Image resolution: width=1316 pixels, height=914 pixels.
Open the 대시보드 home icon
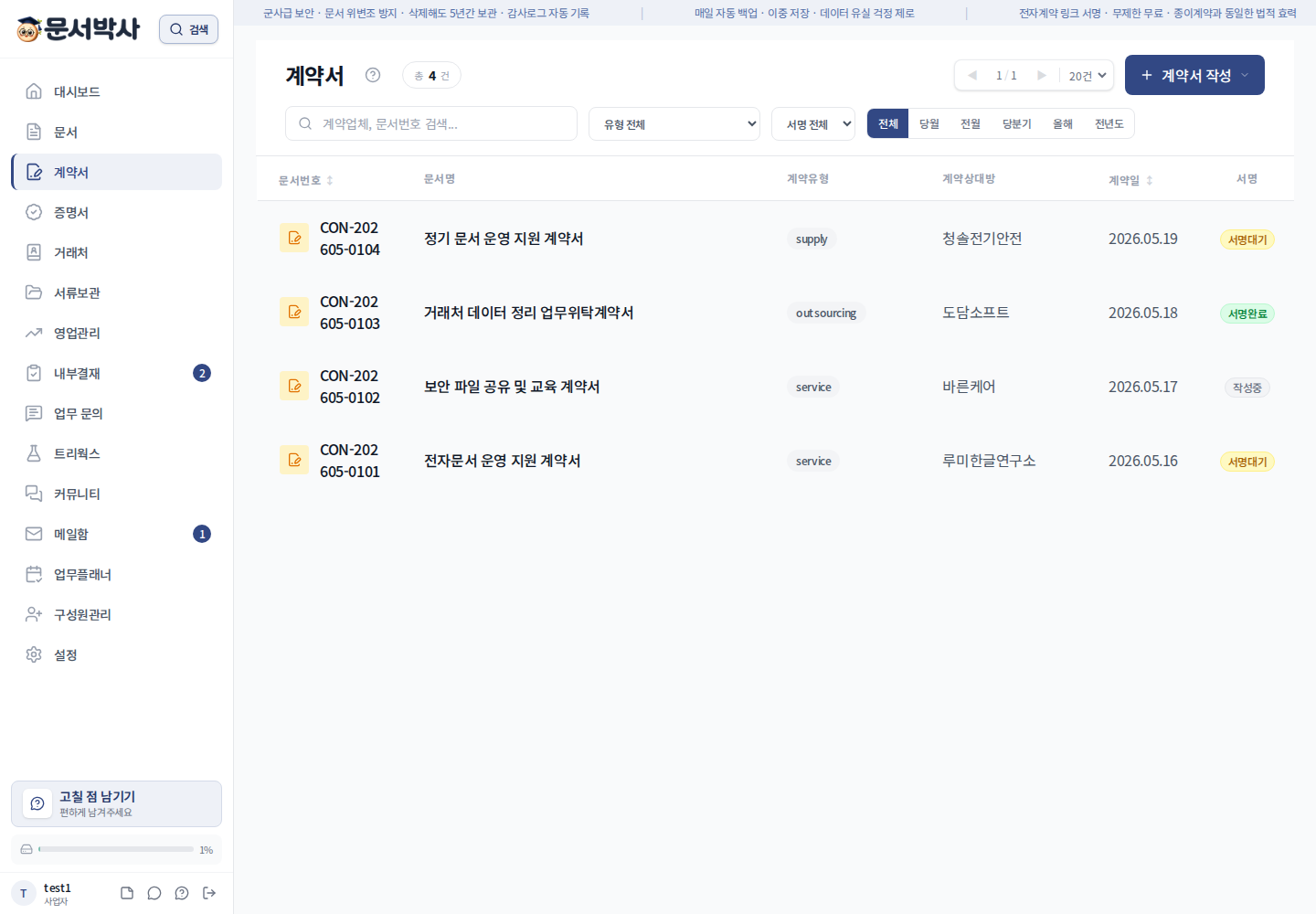click(34, 91)
